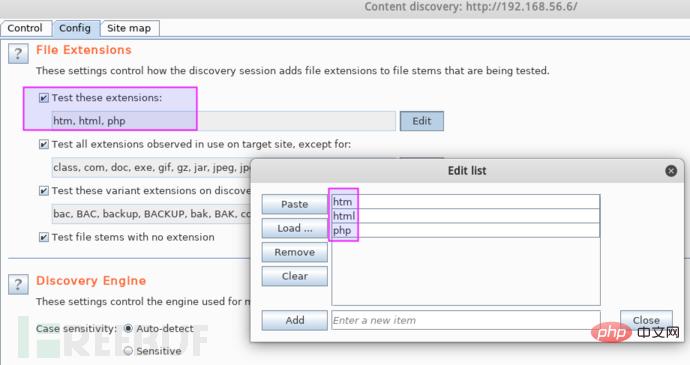Click the 'htm, html, php' extensions field
This screenshot has width=690, height=365.
click(224, 121)
